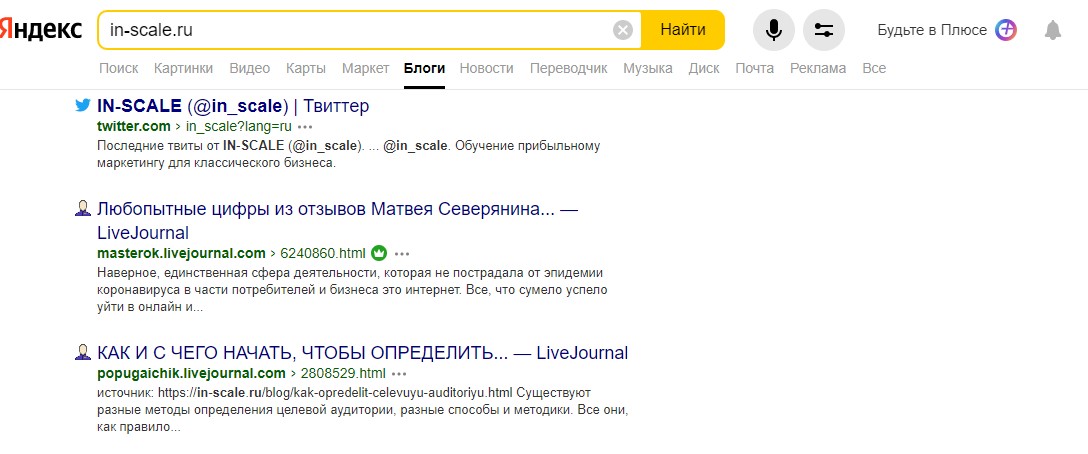Switch to the Картинки tab
Image resolution: width=1088 pixels, height=454 pixels.
click(x=183, y=68)
